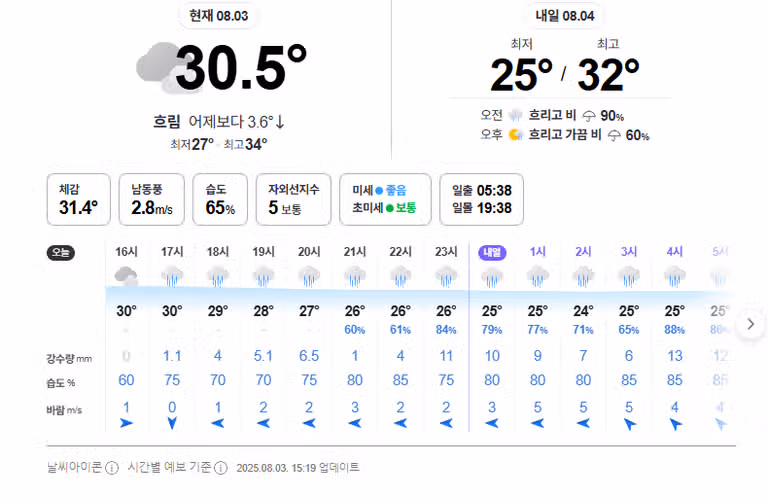This screenshot has width=768, height=502.
Task: Click the cloudy icon beside 30.5°
Action: [x=158, y=68]
